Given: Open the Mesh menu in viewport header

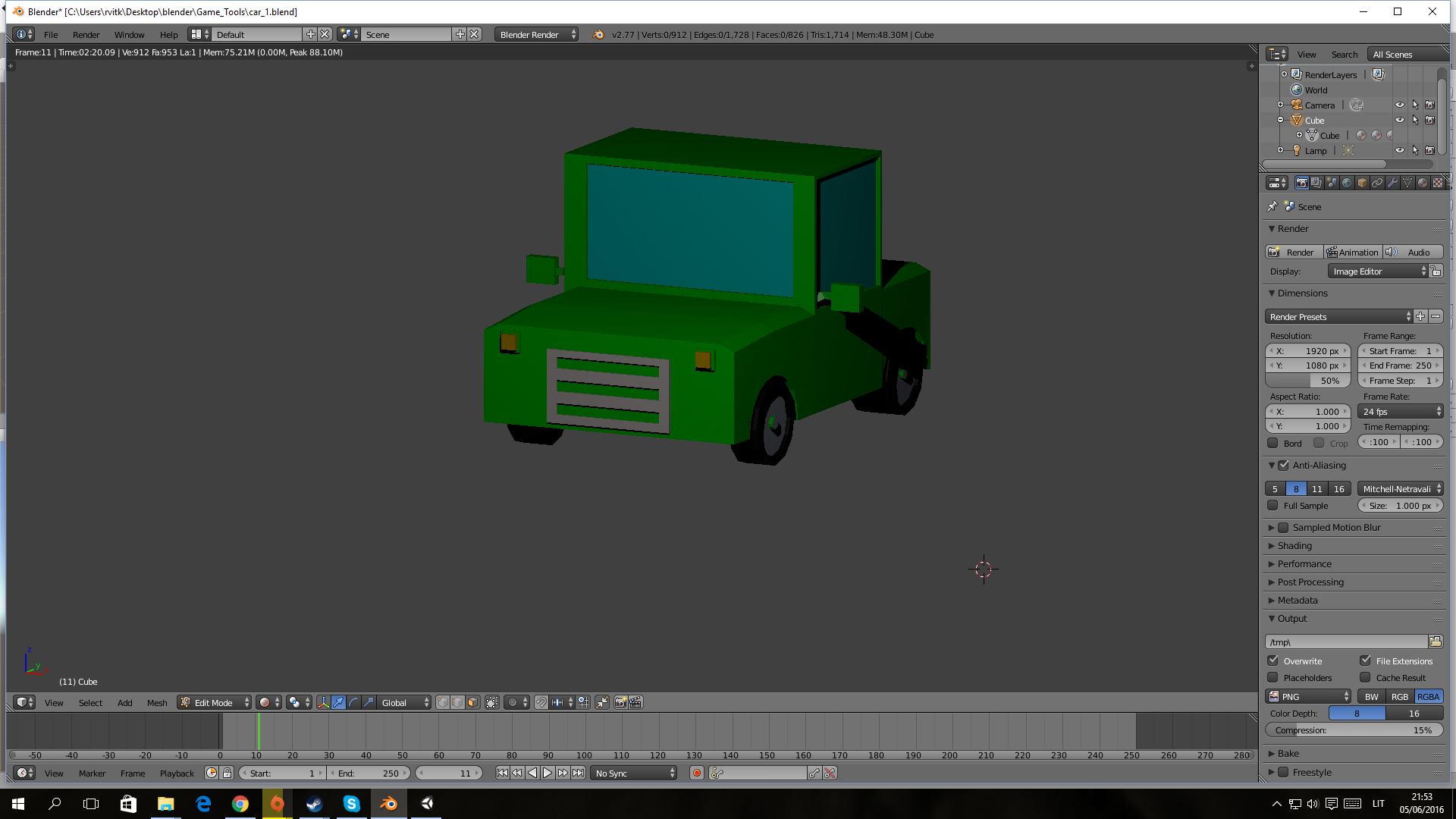Looking at the screenshot, I should 157,702.
